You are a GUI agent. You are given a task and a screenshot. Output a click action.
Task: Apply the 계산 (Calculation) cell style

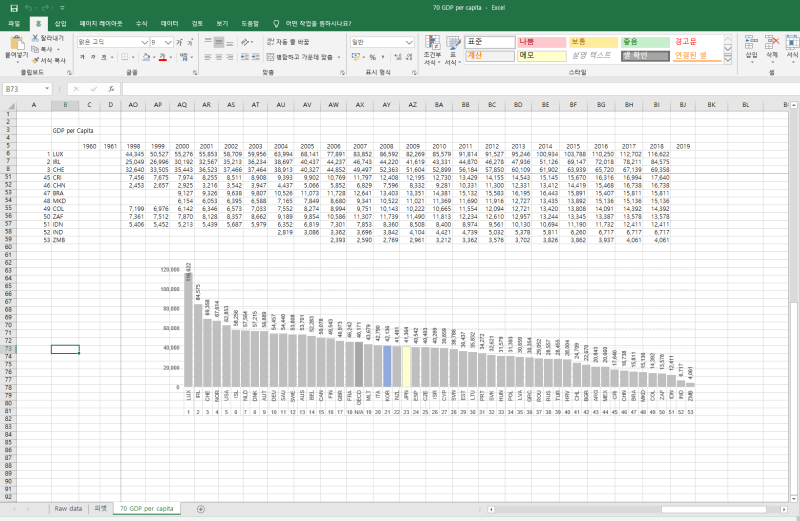pyautogui.click(x=490, y=56)
